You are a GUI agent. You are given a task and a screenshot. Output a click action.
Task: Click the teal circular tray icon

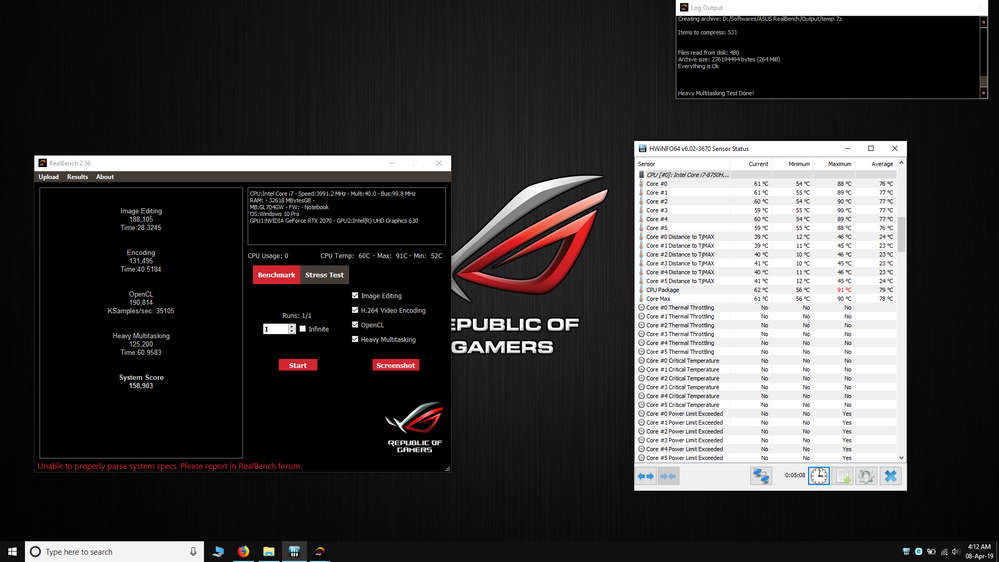point(919,552)
